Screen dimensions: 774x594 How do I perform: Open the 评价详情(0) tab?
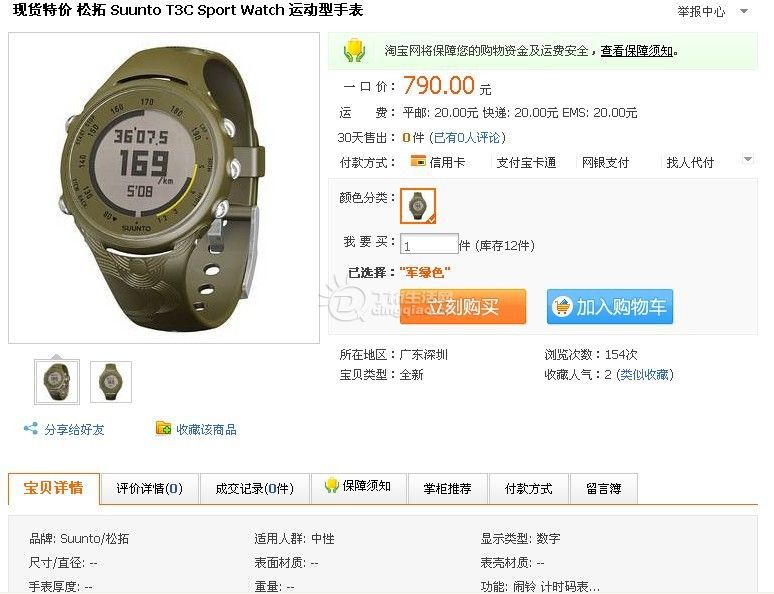point(150,488)
